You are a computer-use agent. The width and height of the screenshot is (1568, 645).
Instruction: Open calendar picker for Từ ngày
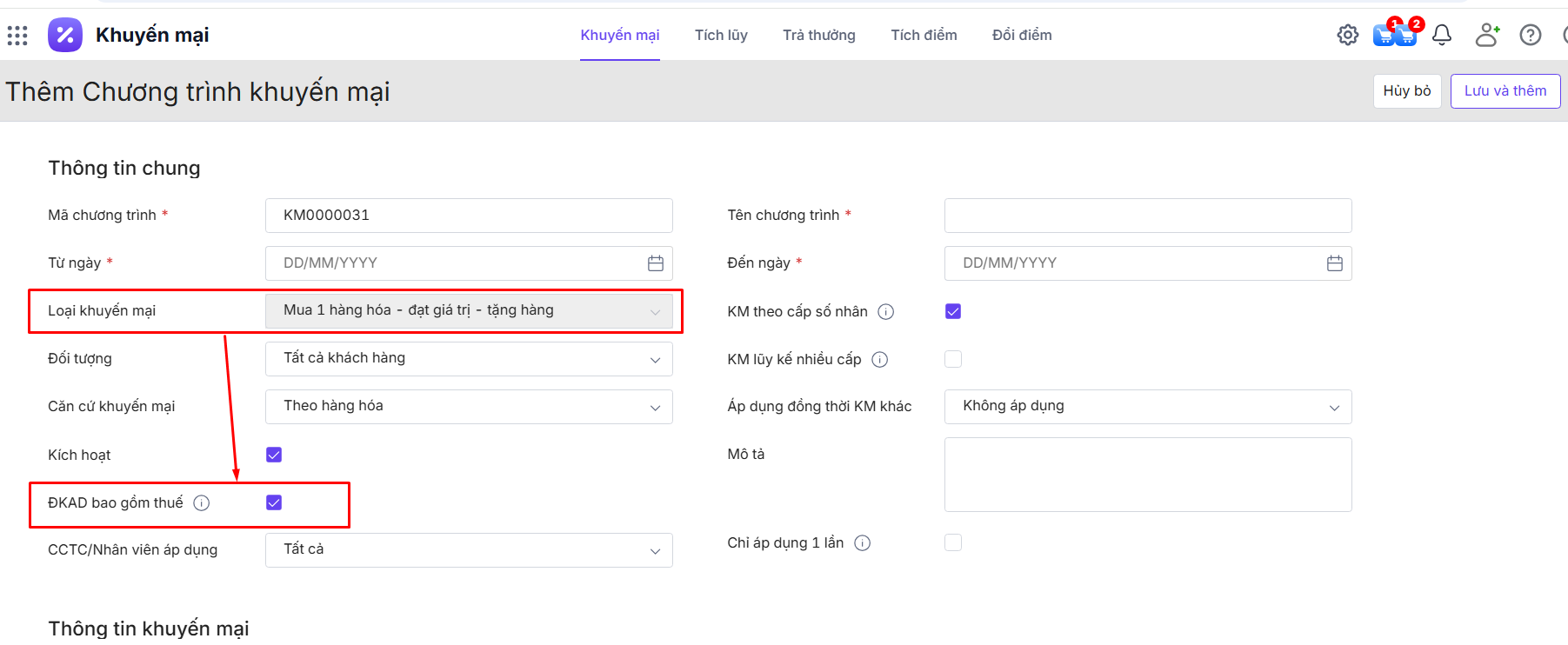point(656,263)
